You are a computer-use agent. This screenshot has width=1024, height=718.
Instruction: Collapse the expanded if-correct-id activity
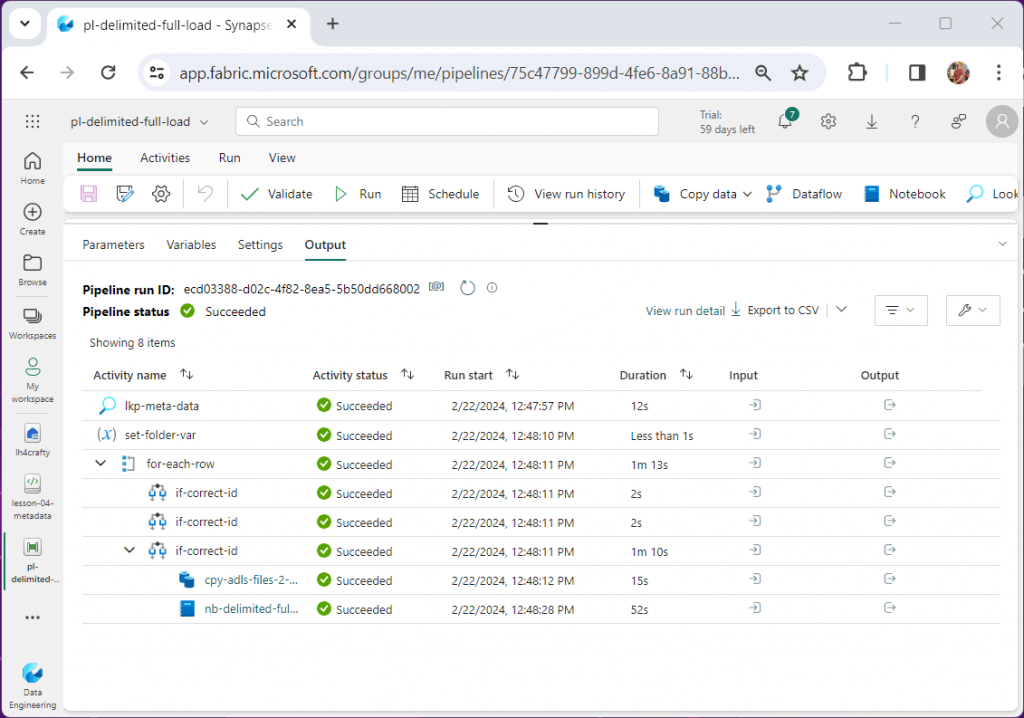tap(129, 550)
